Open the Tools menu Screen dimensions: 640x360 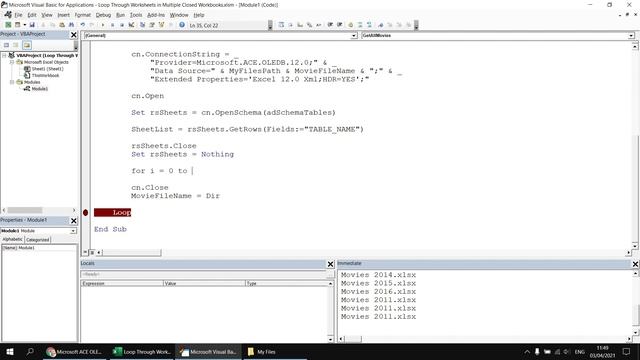[x=136, y=15]
